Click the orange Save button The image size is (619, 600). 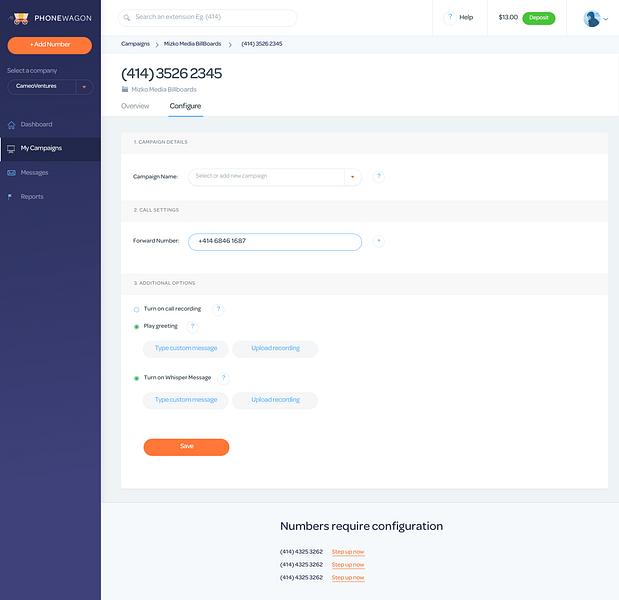(x=186, y=447)
